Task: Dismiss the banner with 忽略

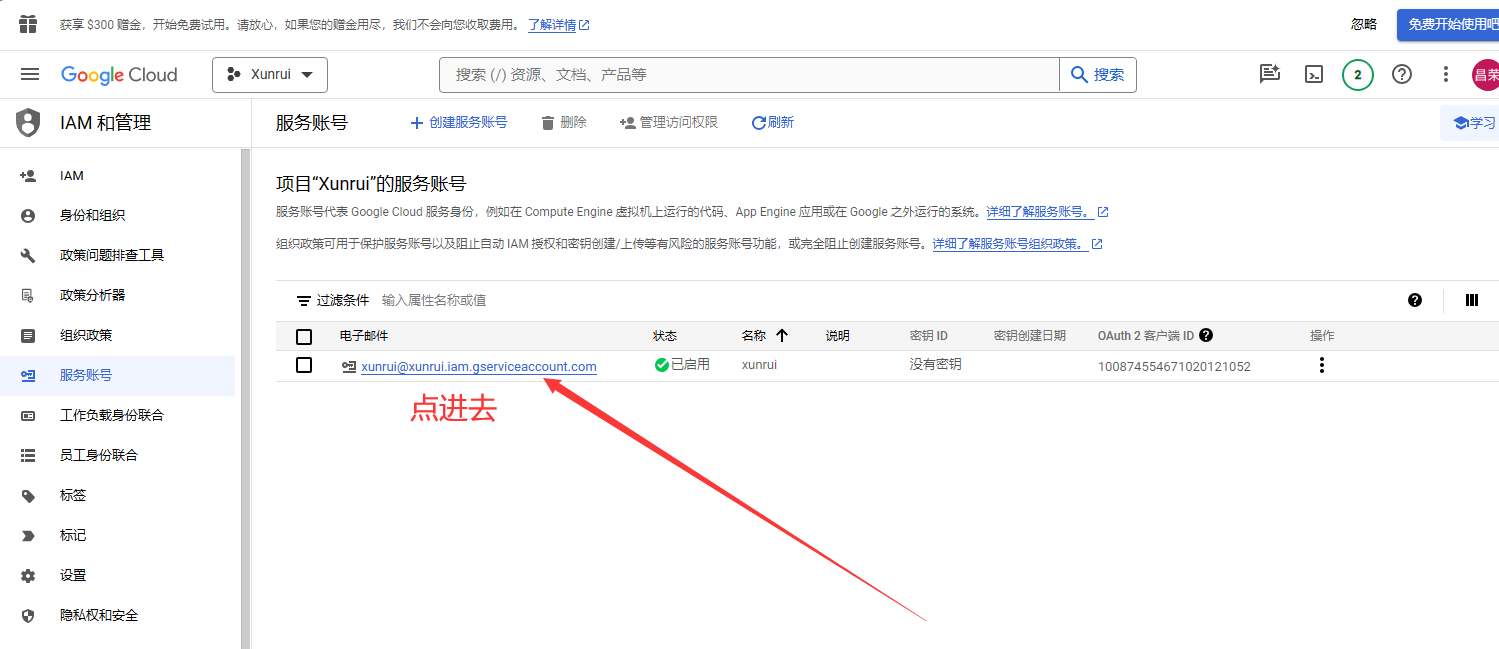Action: [x=1364, y=24]
